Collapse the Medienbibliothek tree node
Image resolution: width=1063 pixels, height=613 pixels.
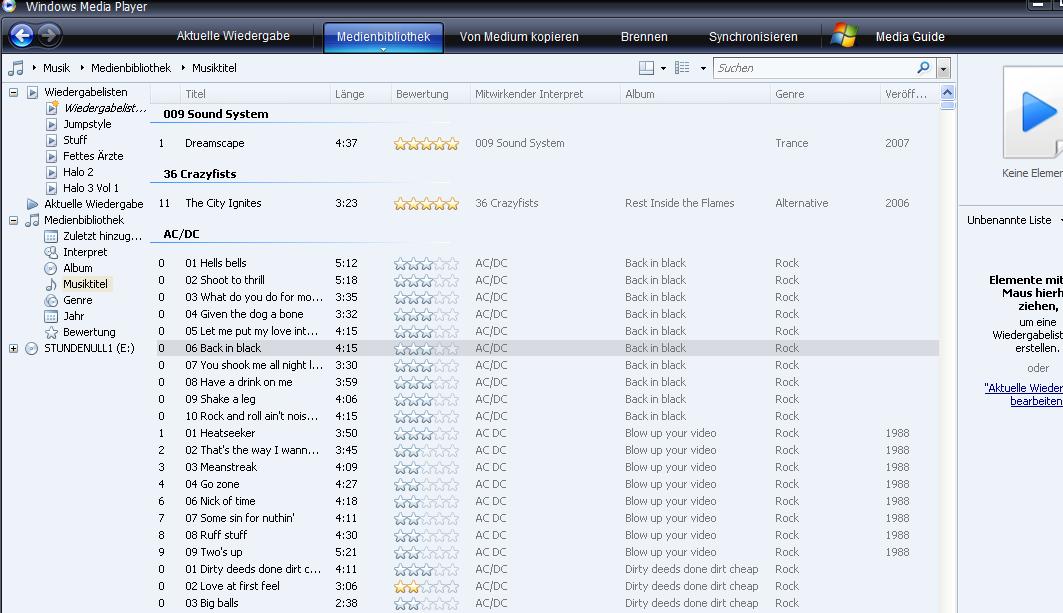pos(13,220)
